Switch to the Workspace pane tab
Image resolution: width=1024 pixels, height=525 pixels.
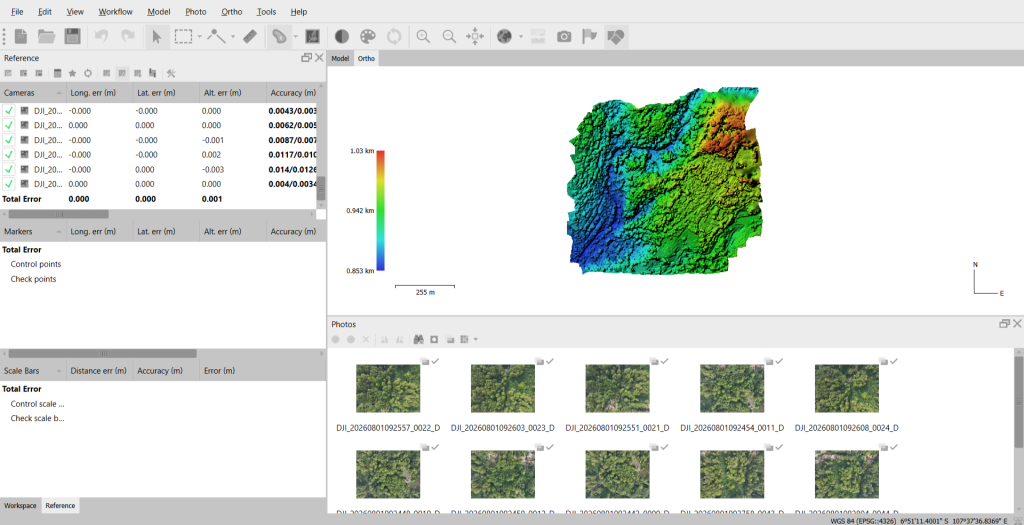click(x=20, y=505)
